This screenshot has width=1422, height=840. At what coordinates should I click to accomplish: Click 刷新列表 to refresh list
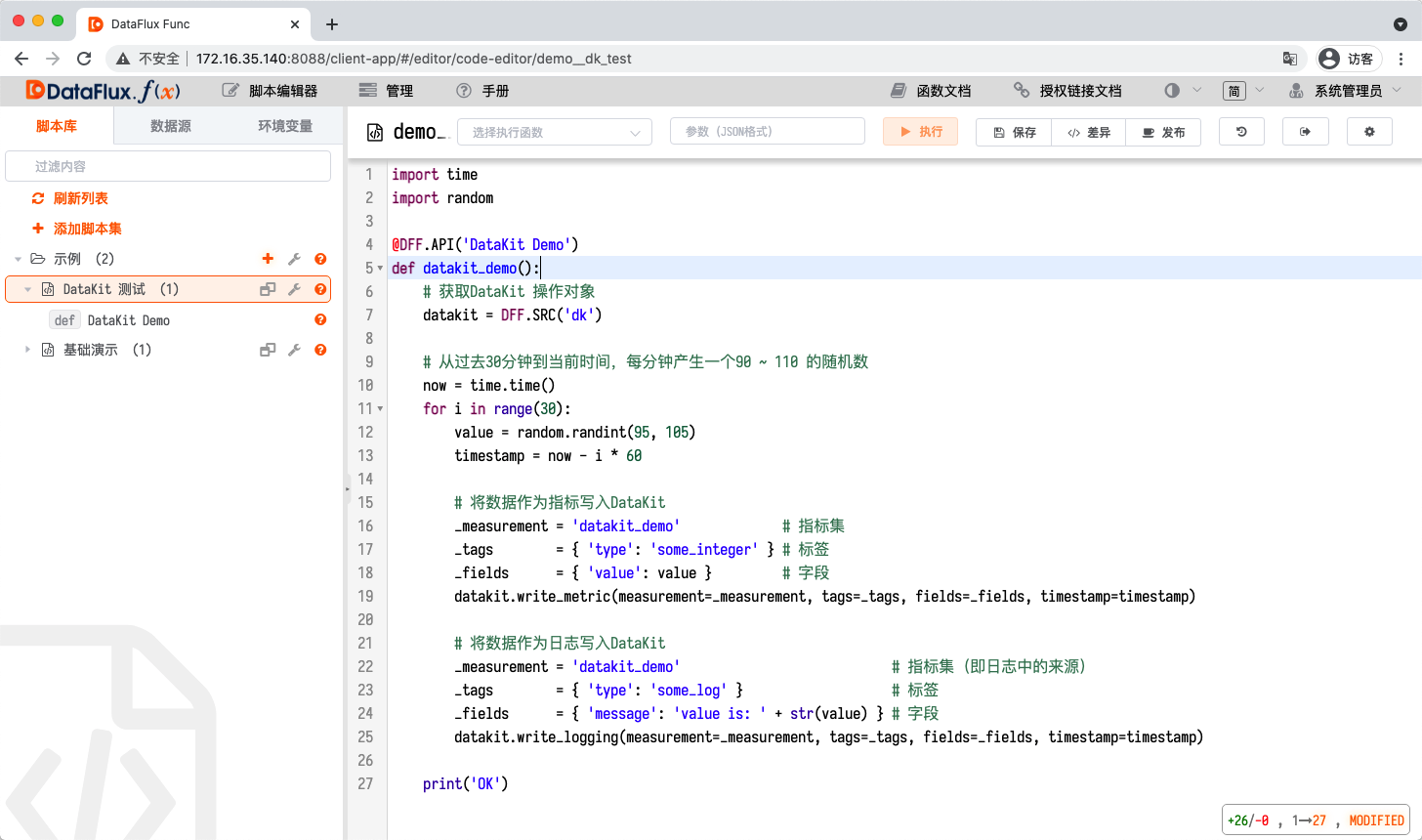(70, 198)
